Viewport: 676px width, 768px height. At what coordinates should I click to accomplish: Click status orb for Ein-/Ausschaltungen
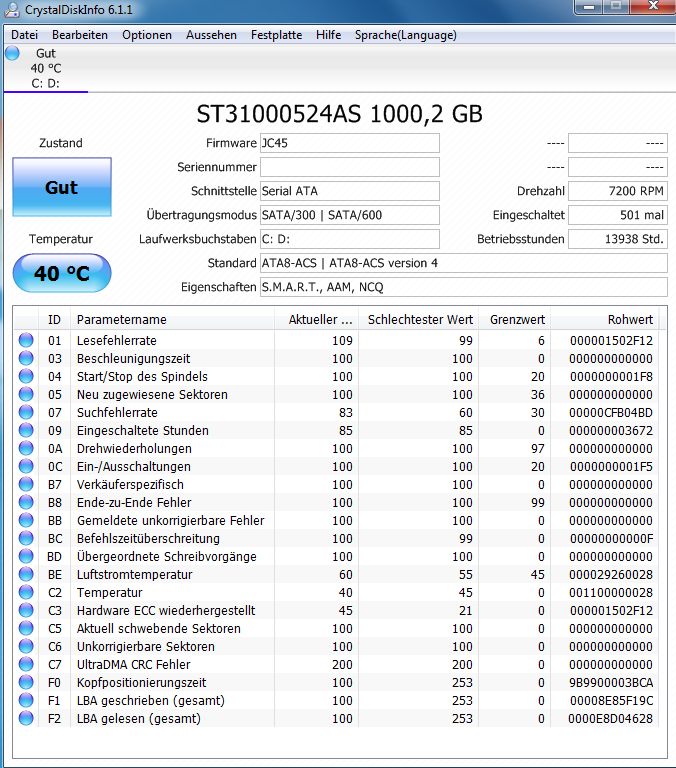26,466
